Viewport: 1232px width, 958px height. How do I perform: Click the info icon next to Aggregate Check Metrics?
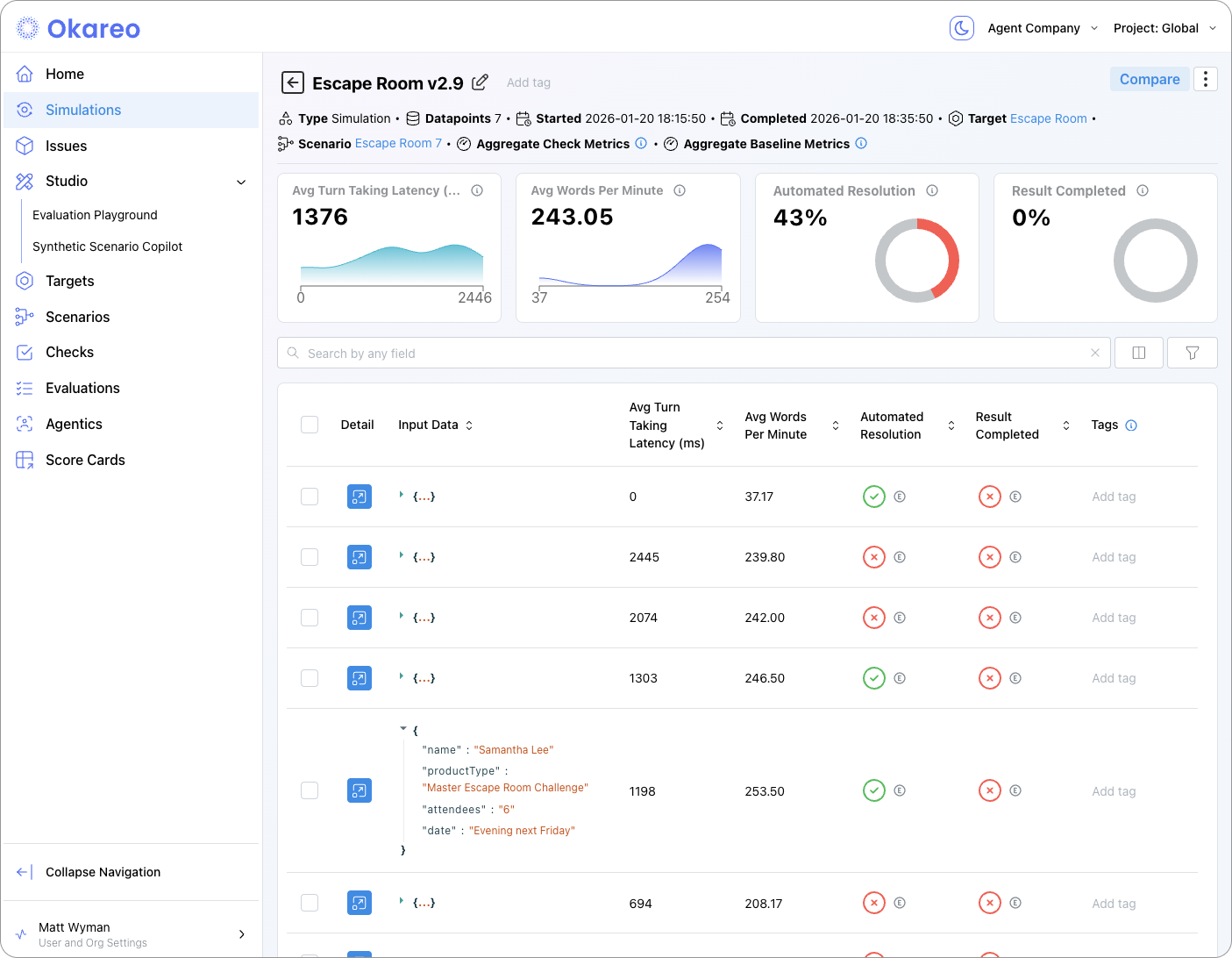[x=641, y=143]
